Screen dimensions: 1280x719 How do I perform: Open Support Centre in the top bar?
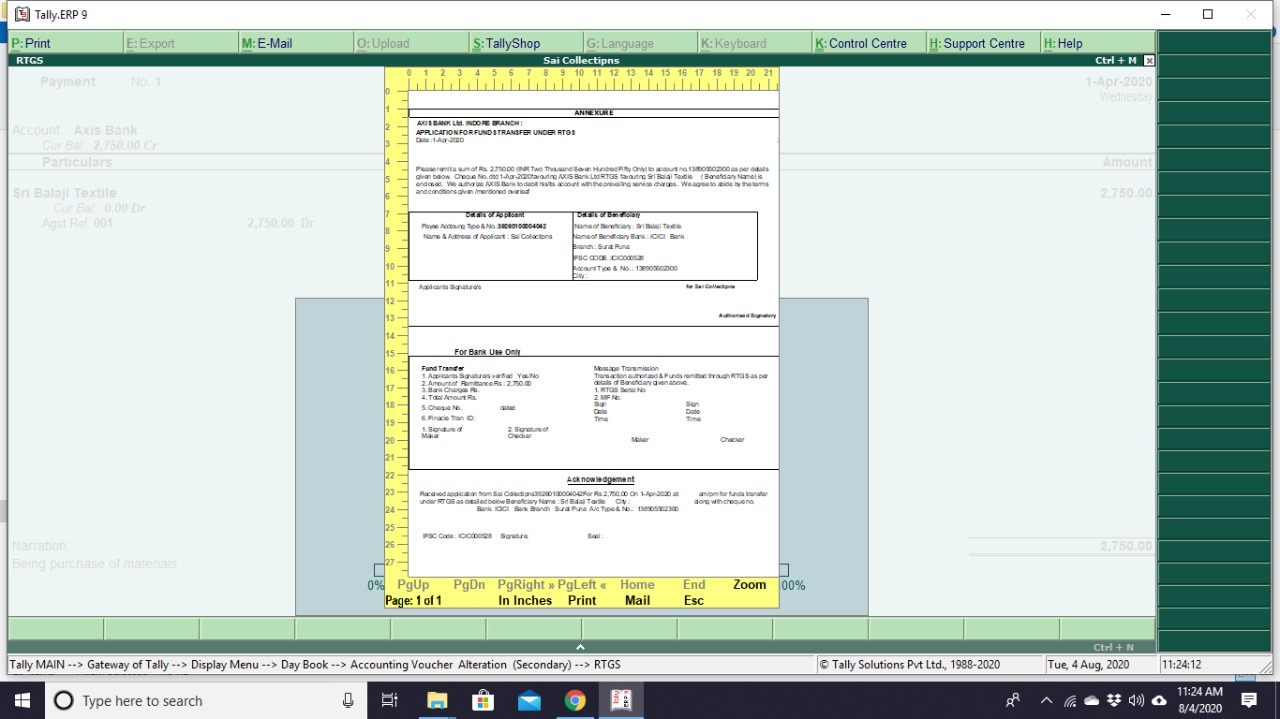pyautogui.click(x=977, y=43)
